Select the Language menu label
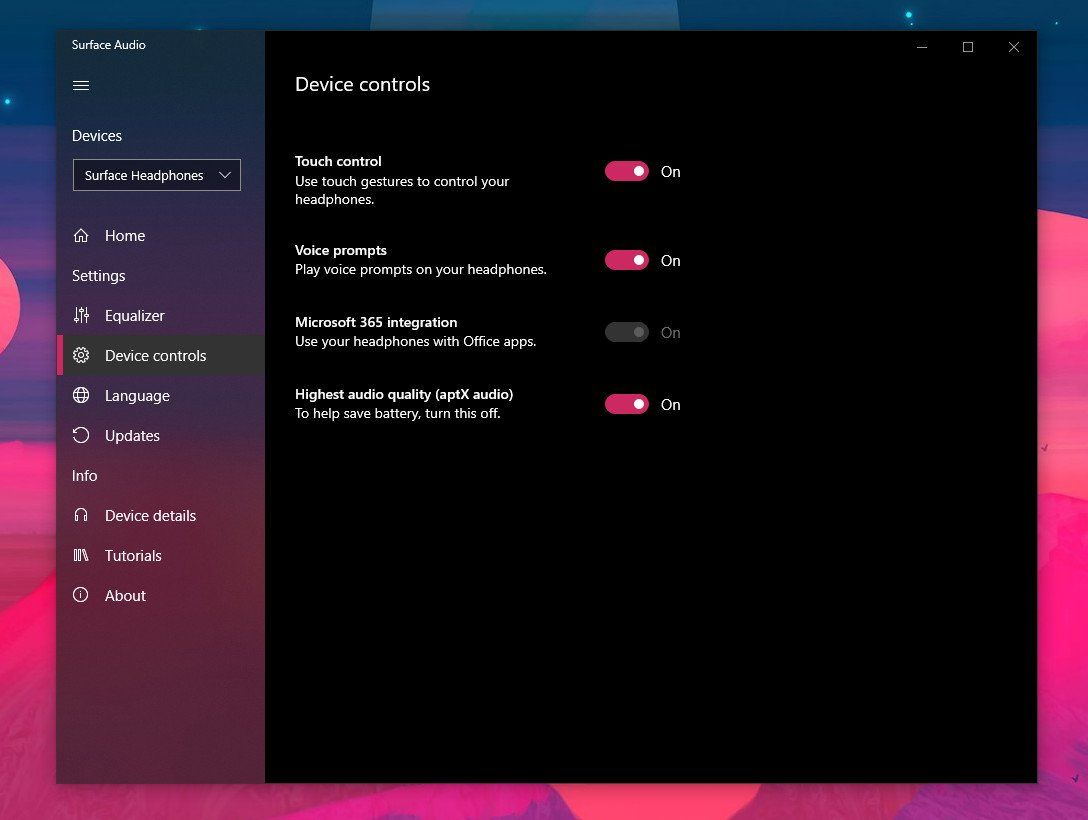This screenshot has height=820, width=1088. coord(137,396)
